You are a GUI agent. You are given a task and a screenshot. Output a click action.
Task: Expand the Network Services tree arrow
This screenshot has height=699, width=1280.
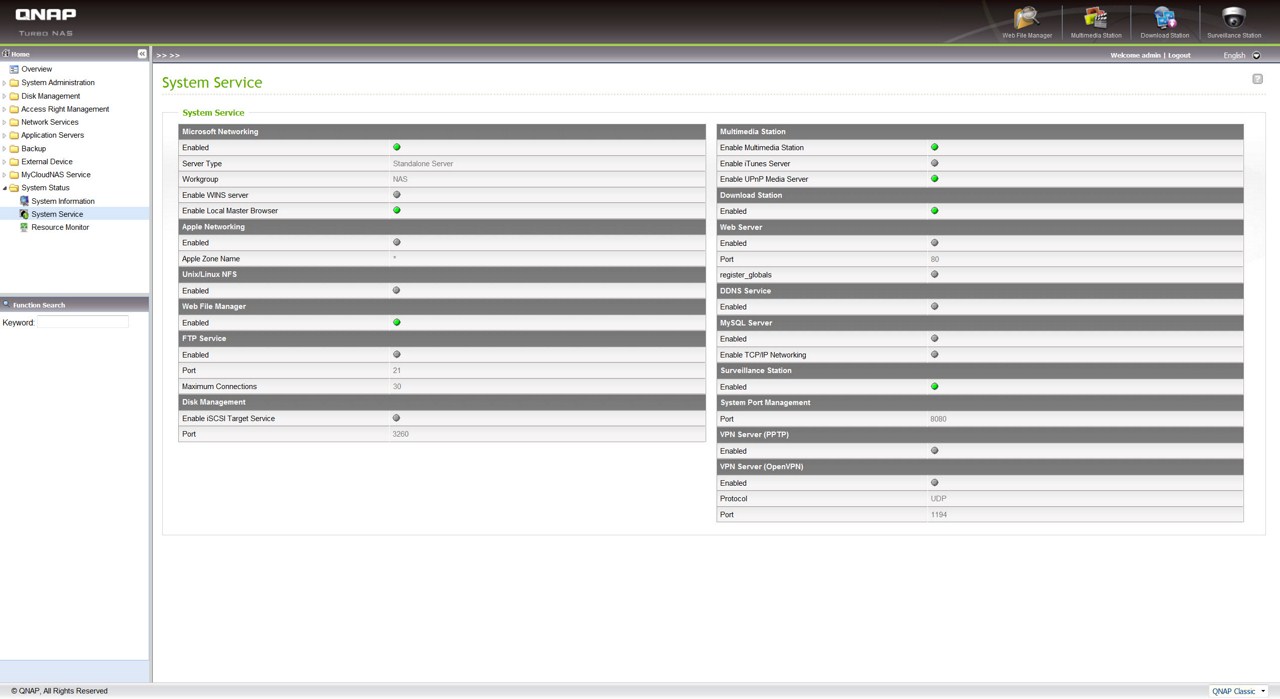click(4, 122)
